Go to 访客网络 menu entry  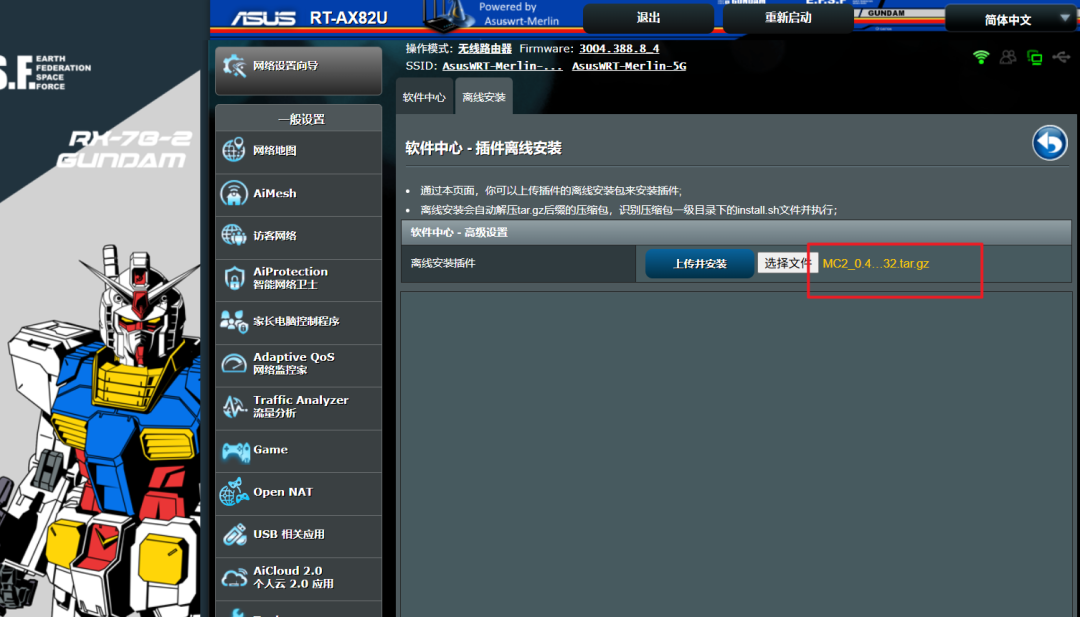[298, 236]
